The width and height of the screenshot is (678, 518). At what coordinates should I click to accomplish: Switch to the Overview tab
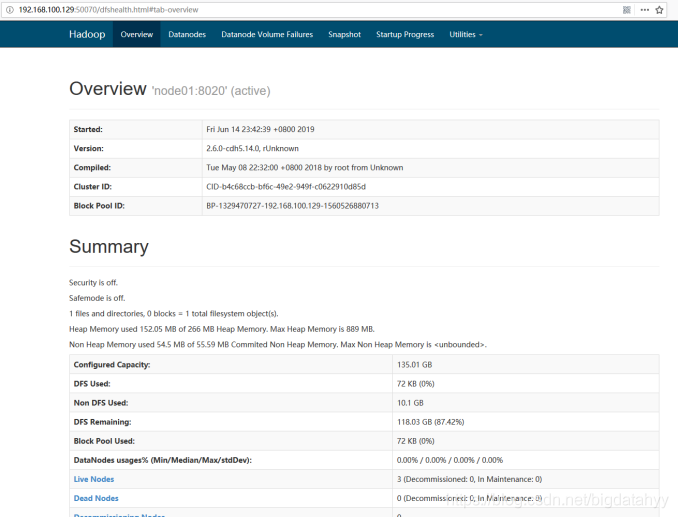pos(137,34)
